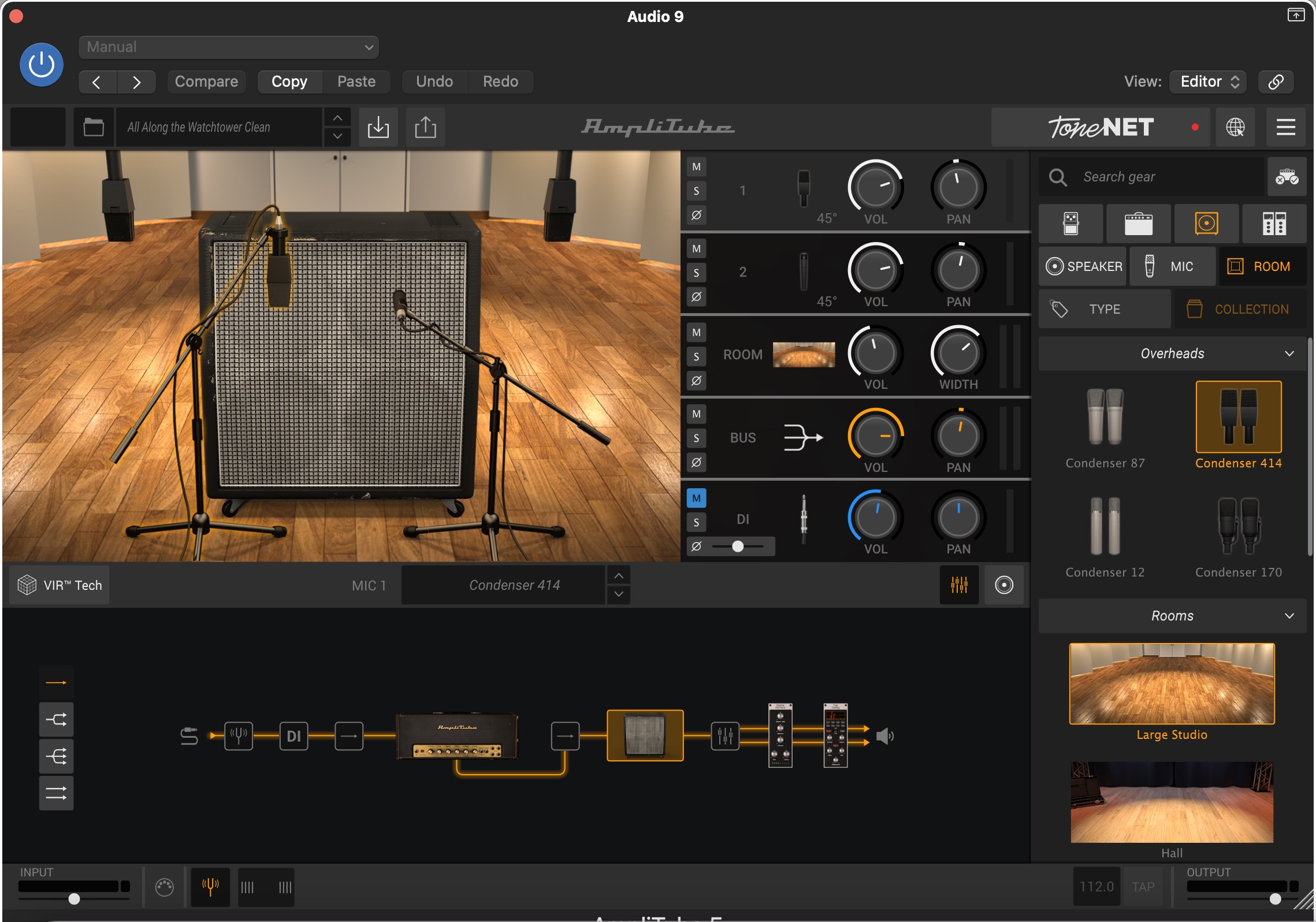Image resolution: width=1316 pixels, height=922 pixels.
Task: Click the VIR Tech button
Action: click(60, 585)
